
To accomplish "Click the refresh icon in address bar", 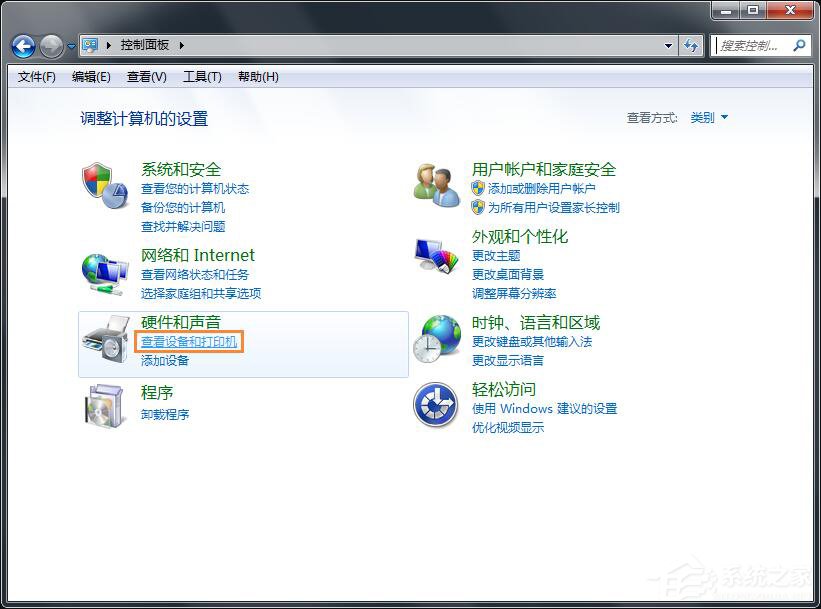I will [x=692, y=46].
